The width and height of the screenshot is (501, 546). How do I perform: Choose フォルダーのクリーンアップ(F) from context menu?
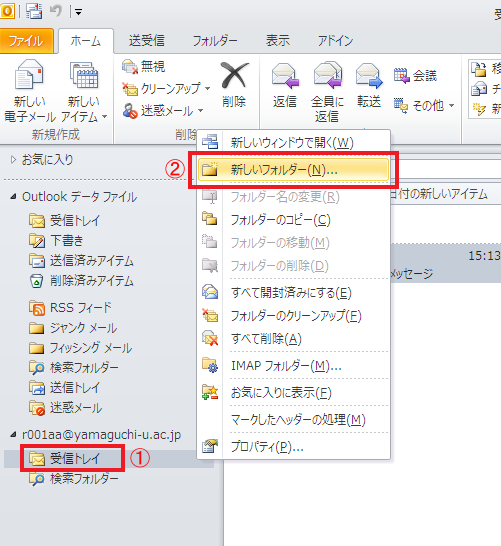point(293,316)
